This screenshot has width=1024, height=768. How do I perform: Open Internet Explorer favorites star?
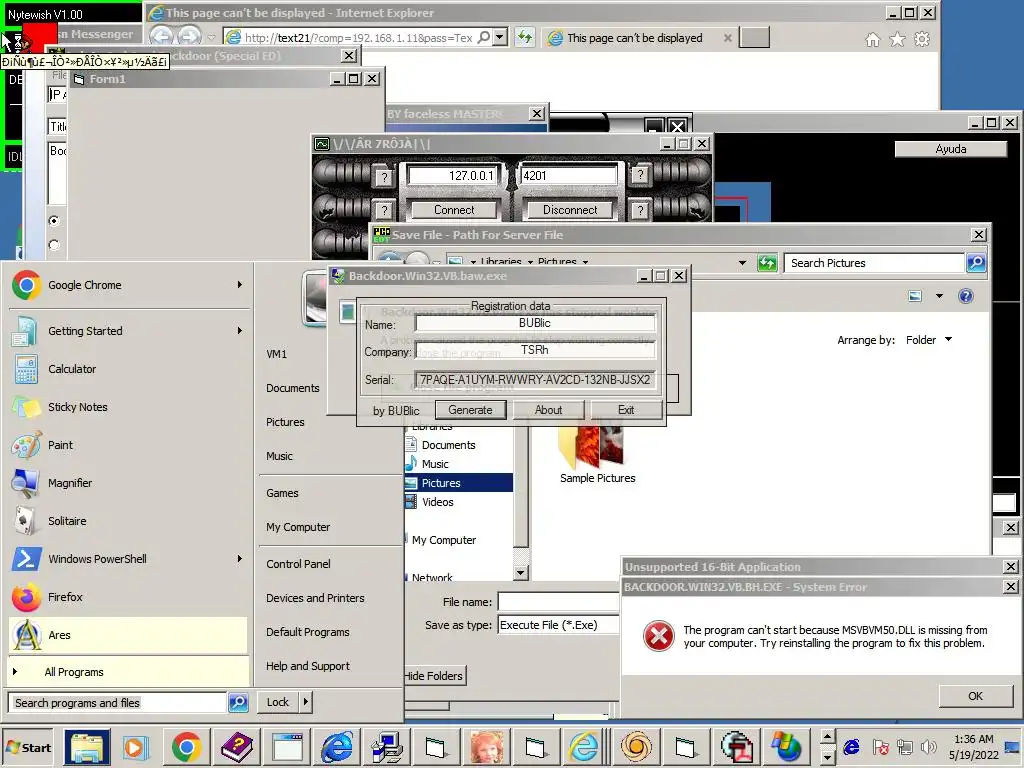tap(897, 40)
